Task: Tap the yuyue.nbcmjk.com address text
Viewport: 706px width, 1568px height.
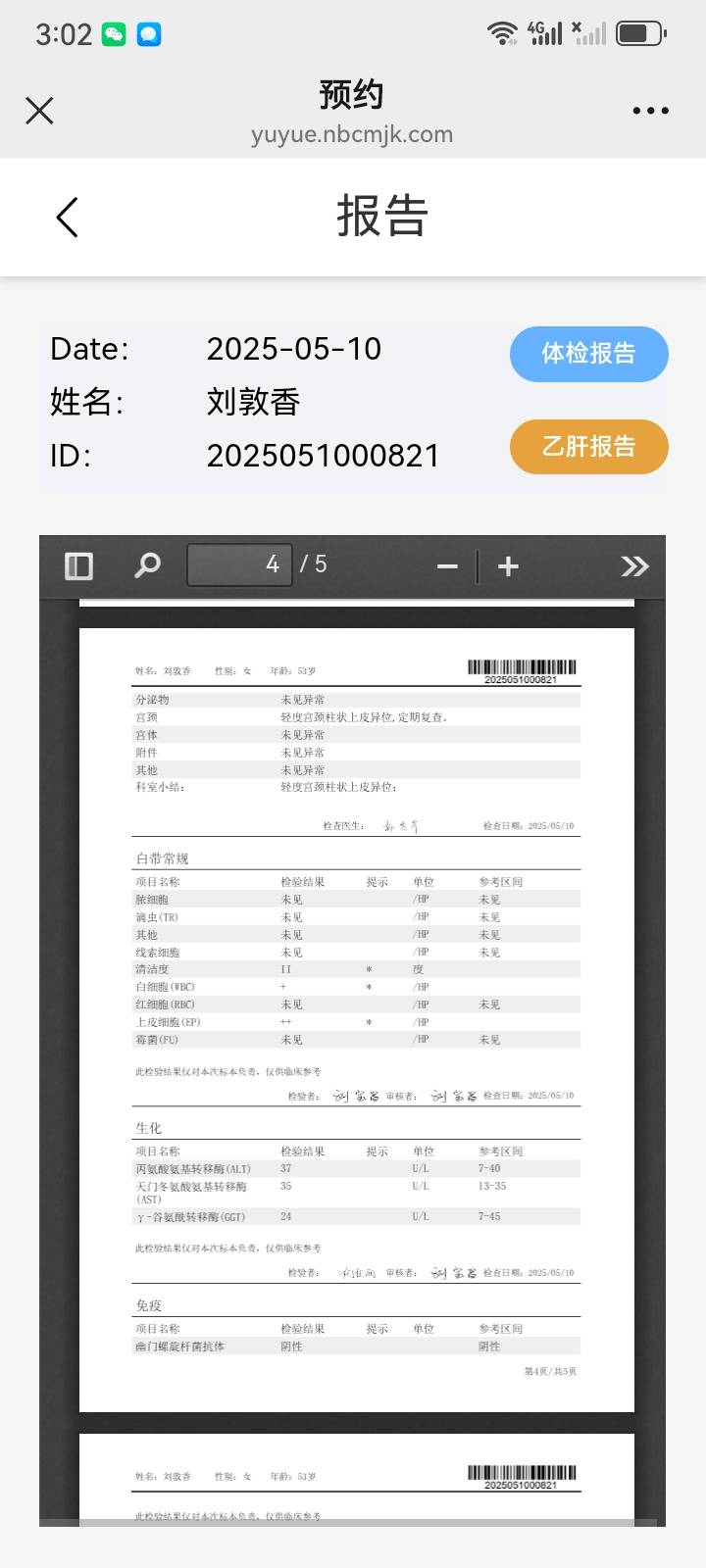Action: click(352, 134)
